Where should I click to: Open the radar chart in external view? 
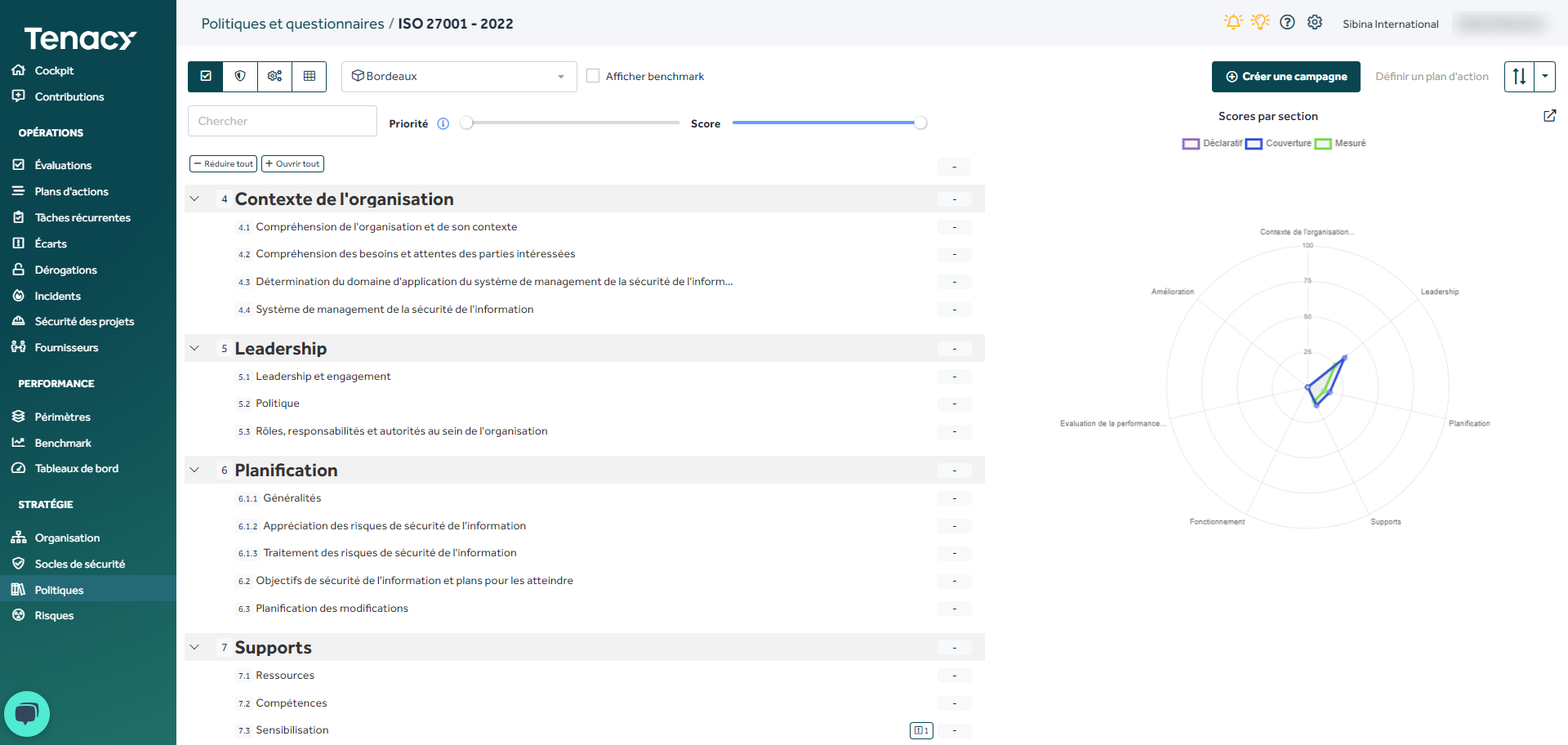1549,116
